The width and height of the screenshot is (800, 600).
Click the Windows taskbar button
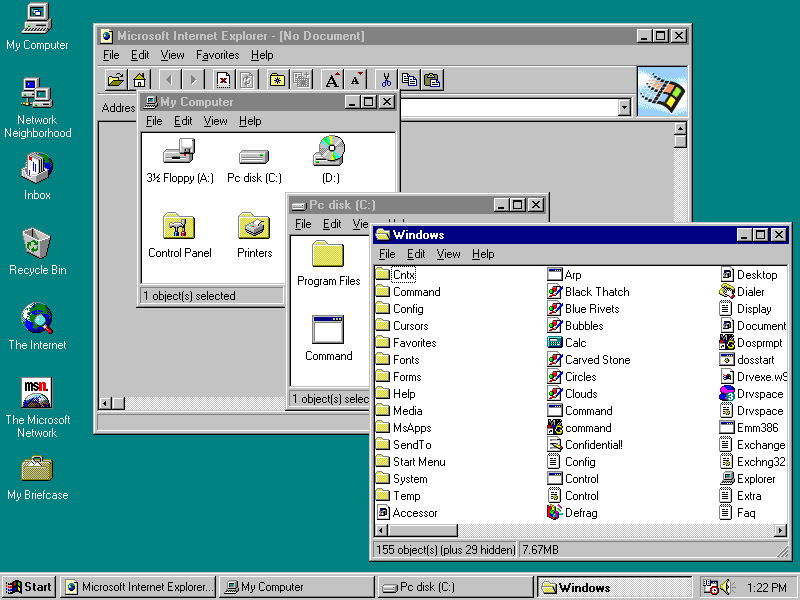(x=614, y=587)
